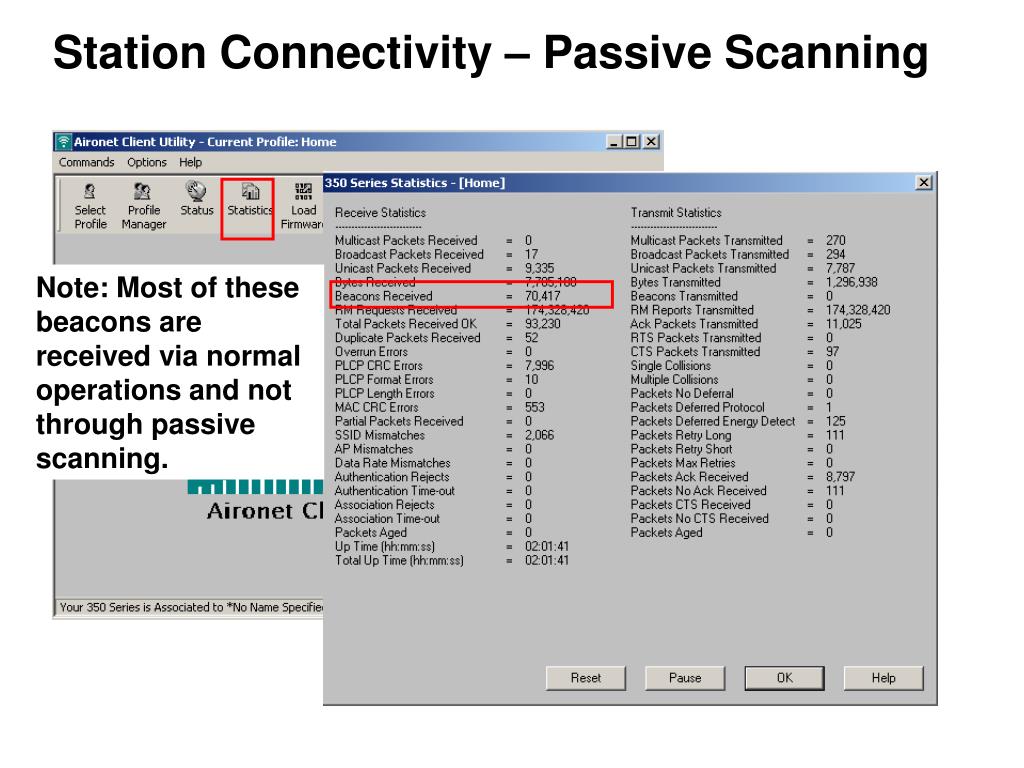The image size is (1024, 768).
Task: Click the Receive Statistics heading
Action: point(380,213)
